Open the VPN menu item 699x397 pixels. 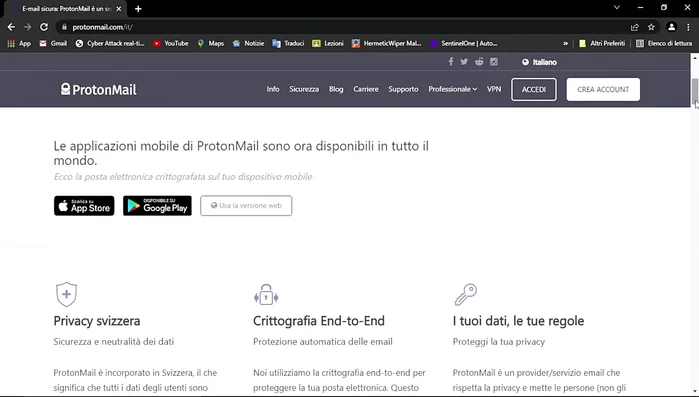point(494,89)
